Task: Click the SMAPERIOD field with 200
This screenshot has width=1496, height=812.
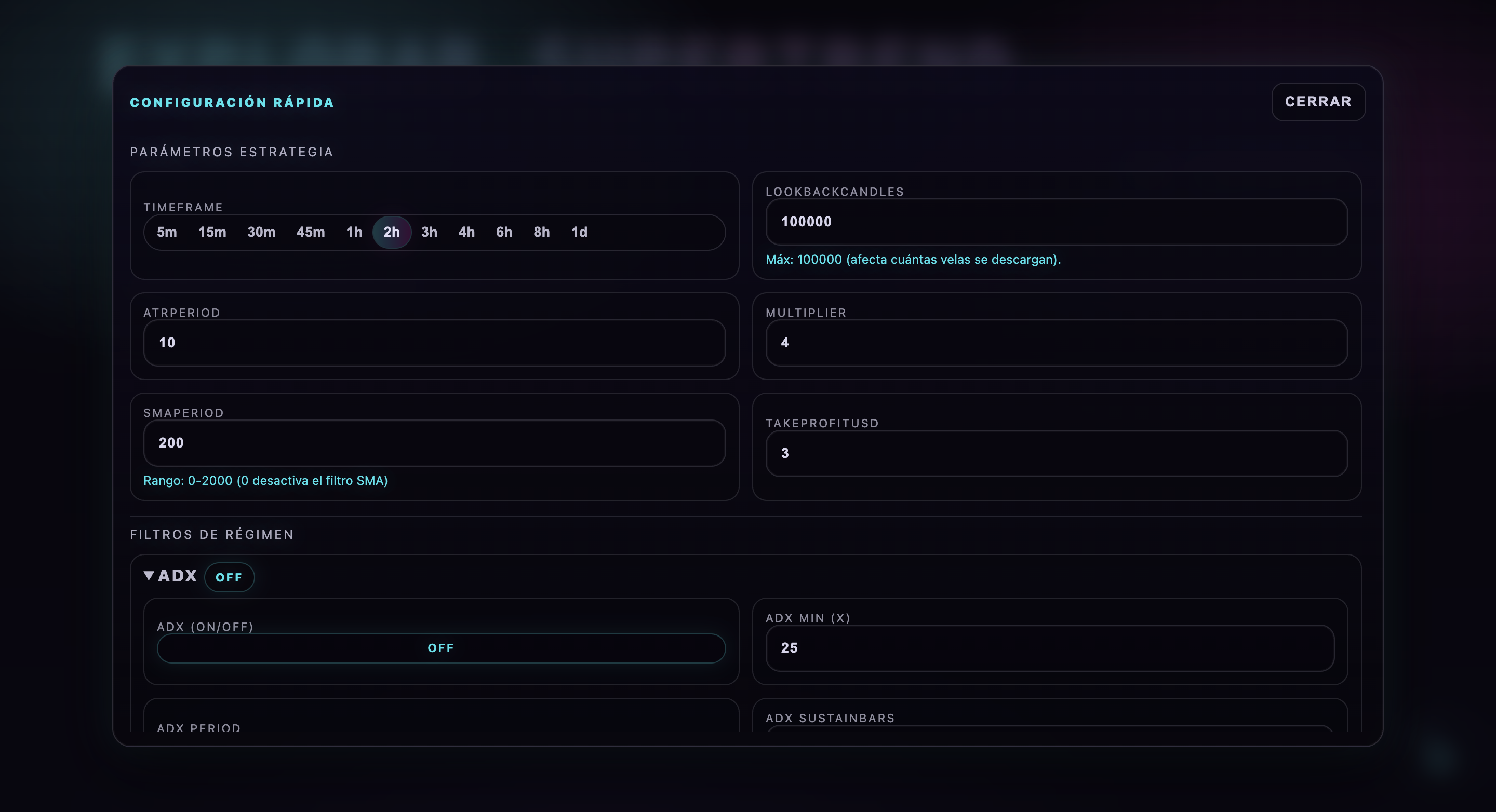Action: [x=434, y=443]
